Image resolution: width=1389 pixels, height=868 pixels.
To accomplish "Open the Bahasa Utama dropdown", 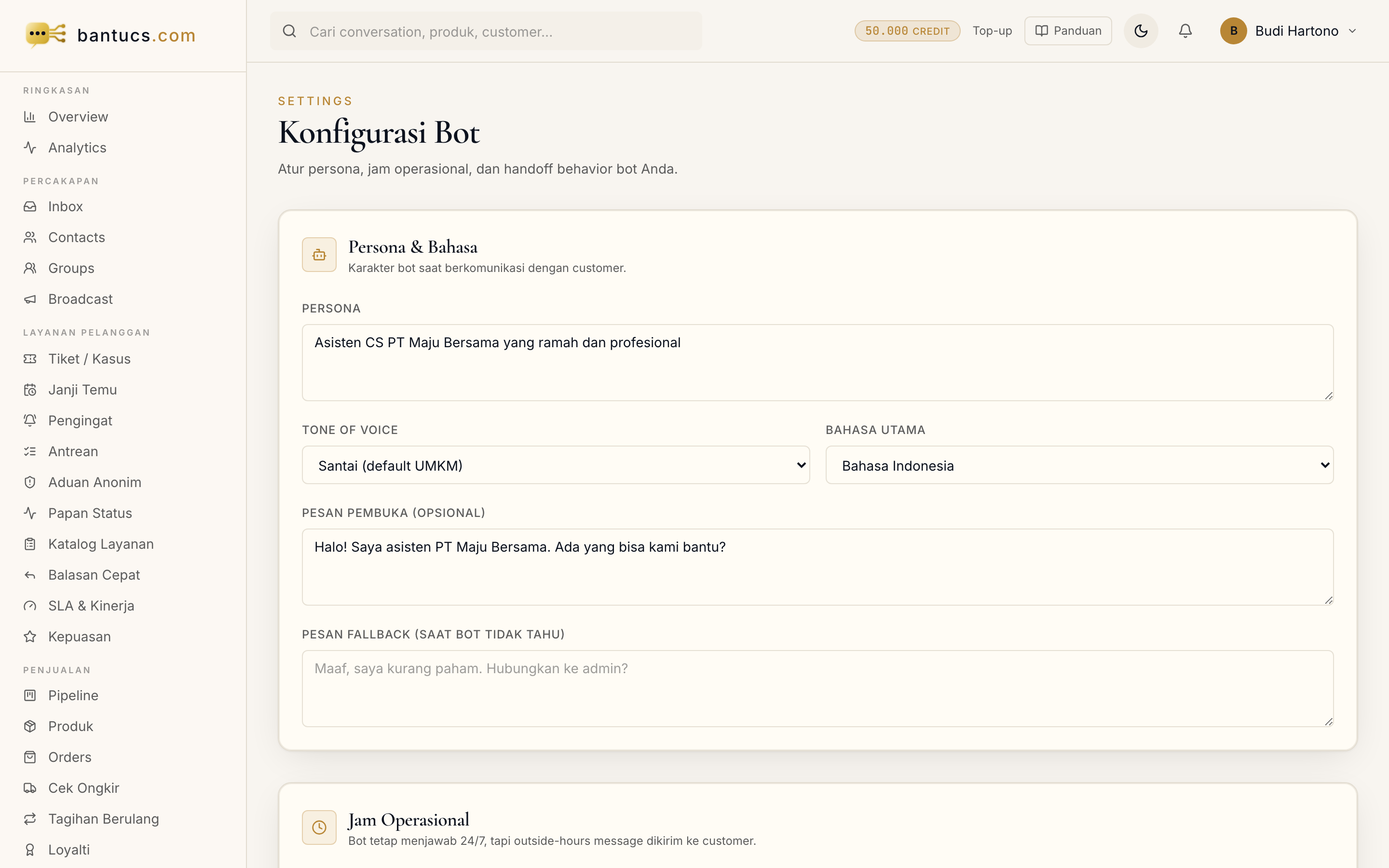I will [x=1079, y=465].
